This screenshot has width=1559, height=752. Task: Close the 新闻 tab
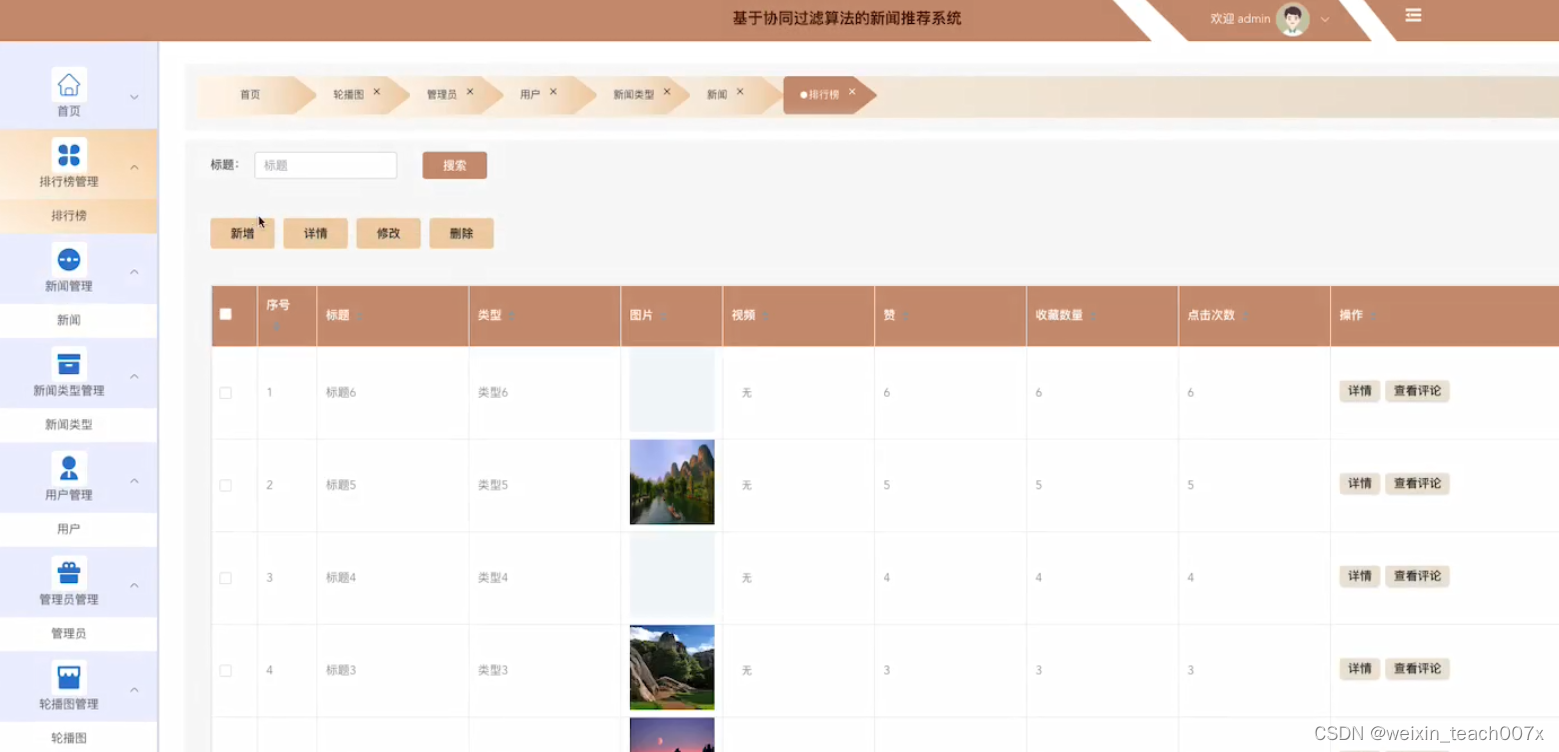(x=740, y=92)
